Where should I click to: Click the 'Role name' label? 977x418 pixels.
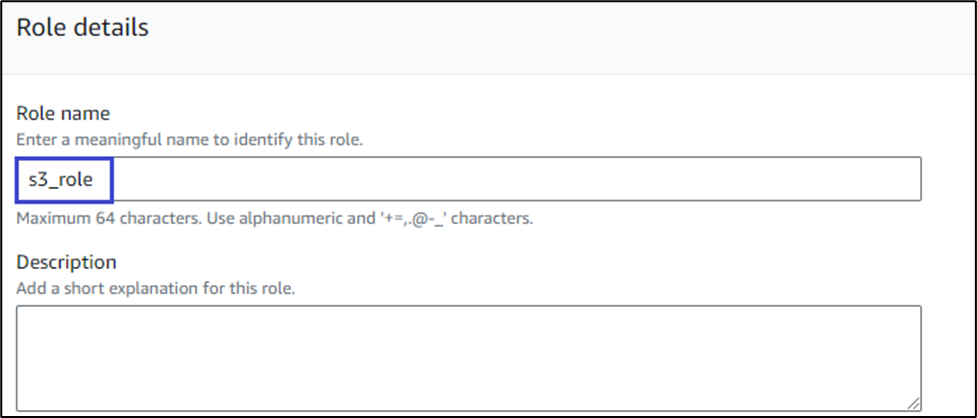[x=63, y=114]
